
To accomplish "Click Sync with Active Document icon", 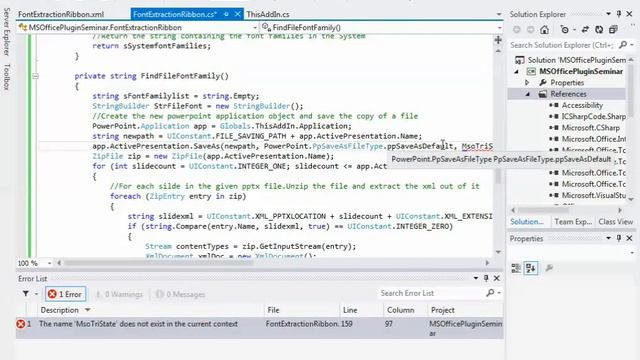I will (x=585, y=29).
